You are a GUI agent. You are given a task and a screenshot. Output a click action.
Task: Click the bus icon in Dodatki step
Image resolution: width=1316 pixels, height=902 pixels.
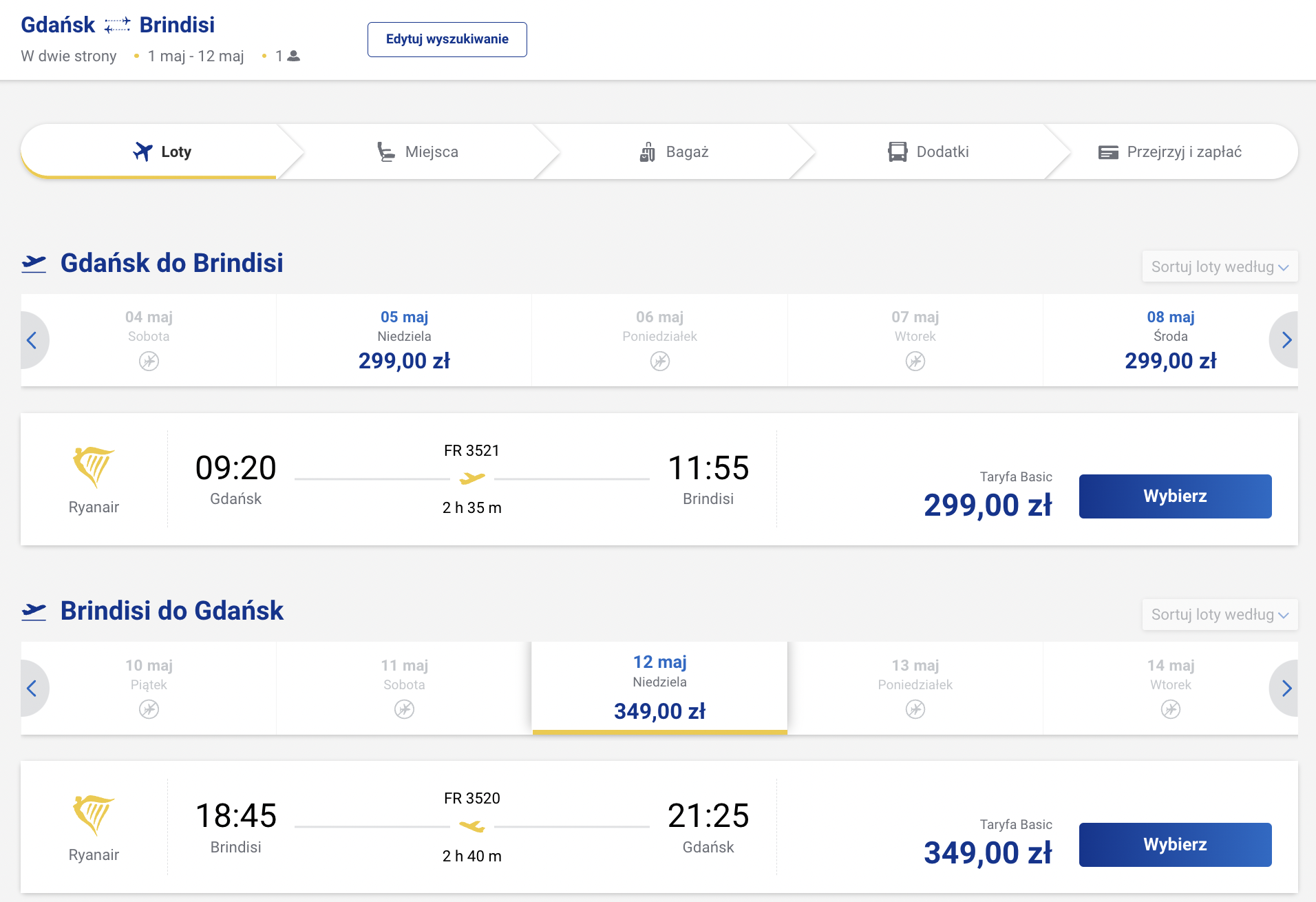tap(898, 152)
